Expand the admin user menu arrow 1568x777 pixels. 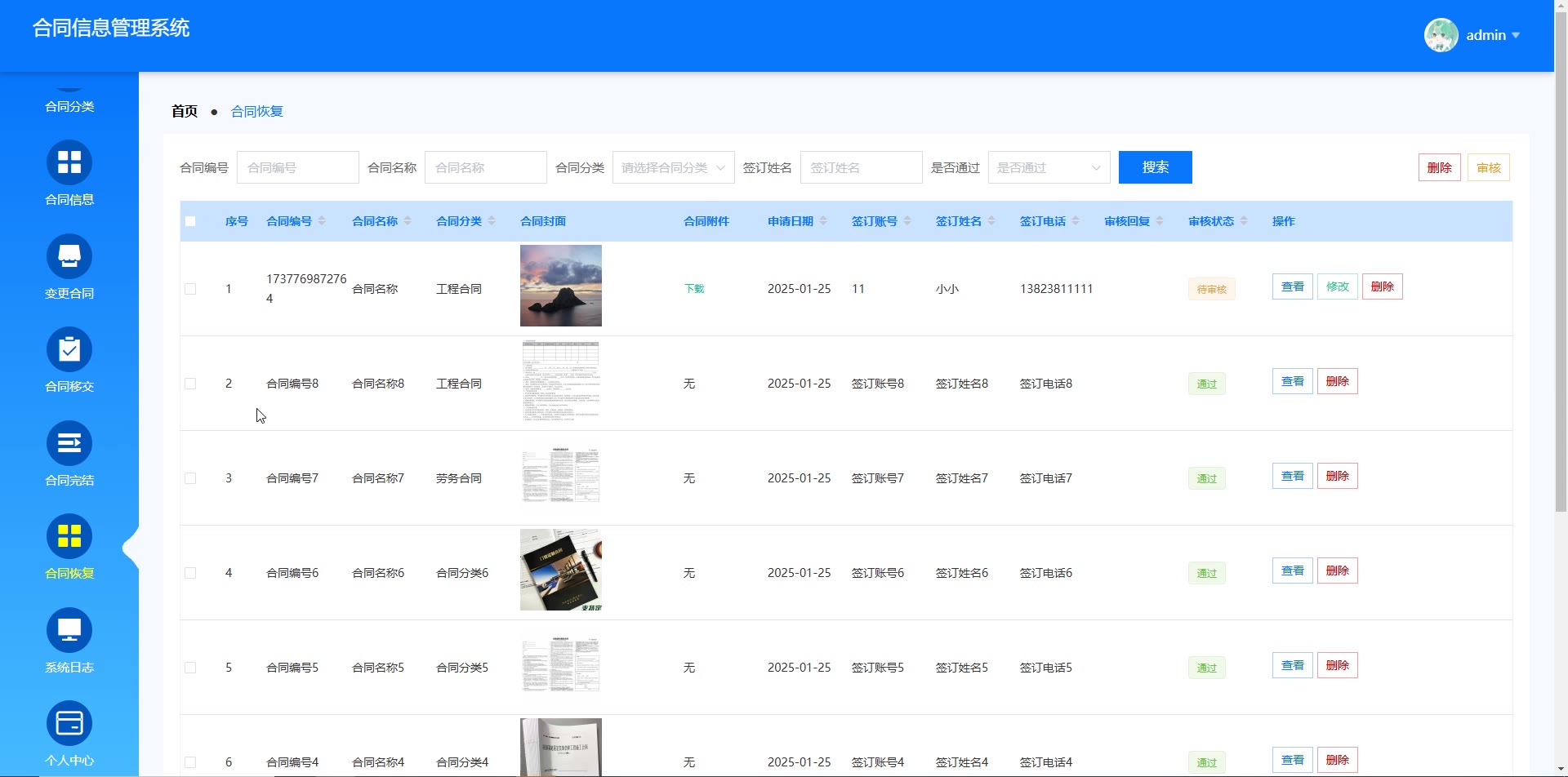(1516, 35)
